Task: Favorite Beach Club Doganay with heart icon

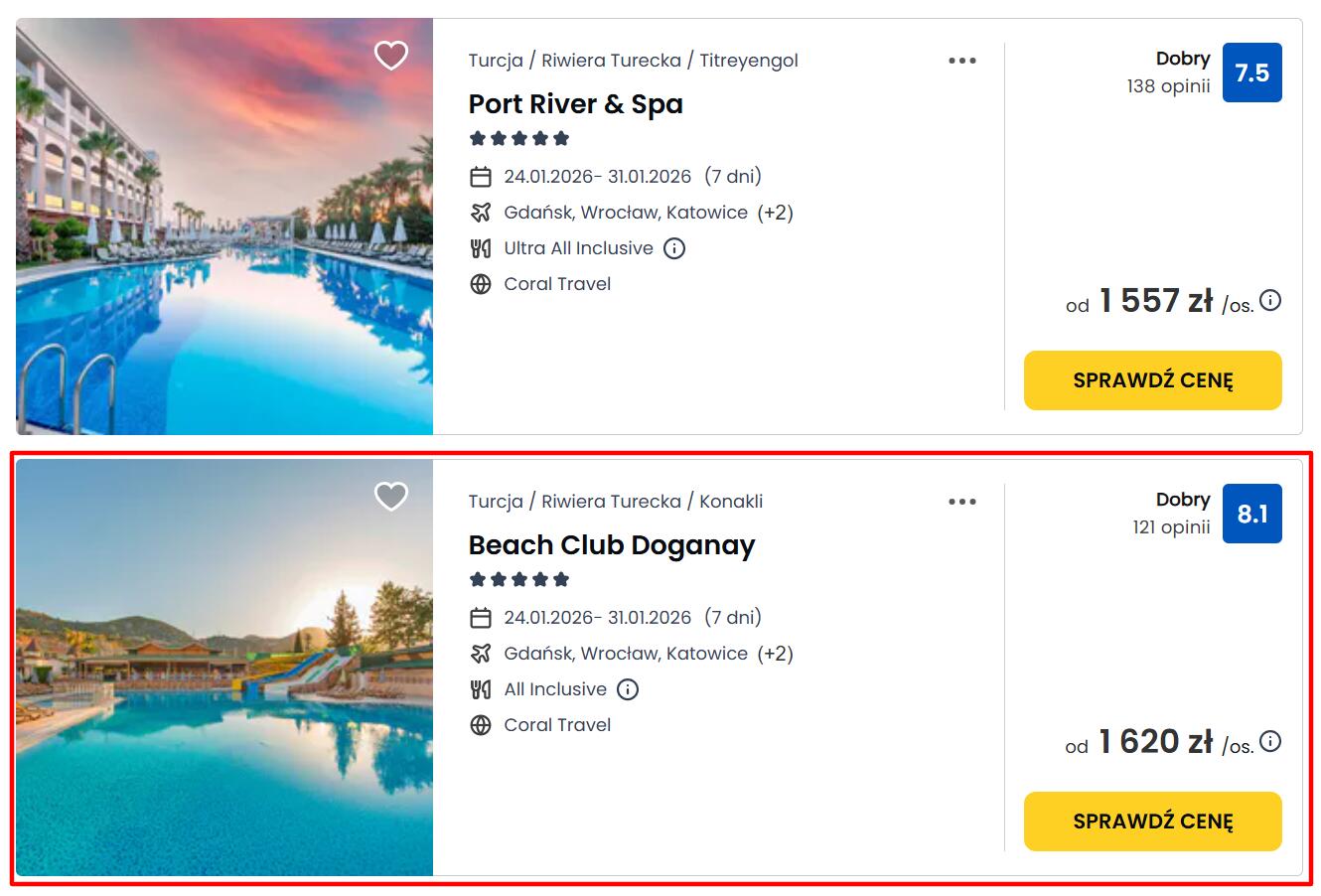Action: [390, 496]
